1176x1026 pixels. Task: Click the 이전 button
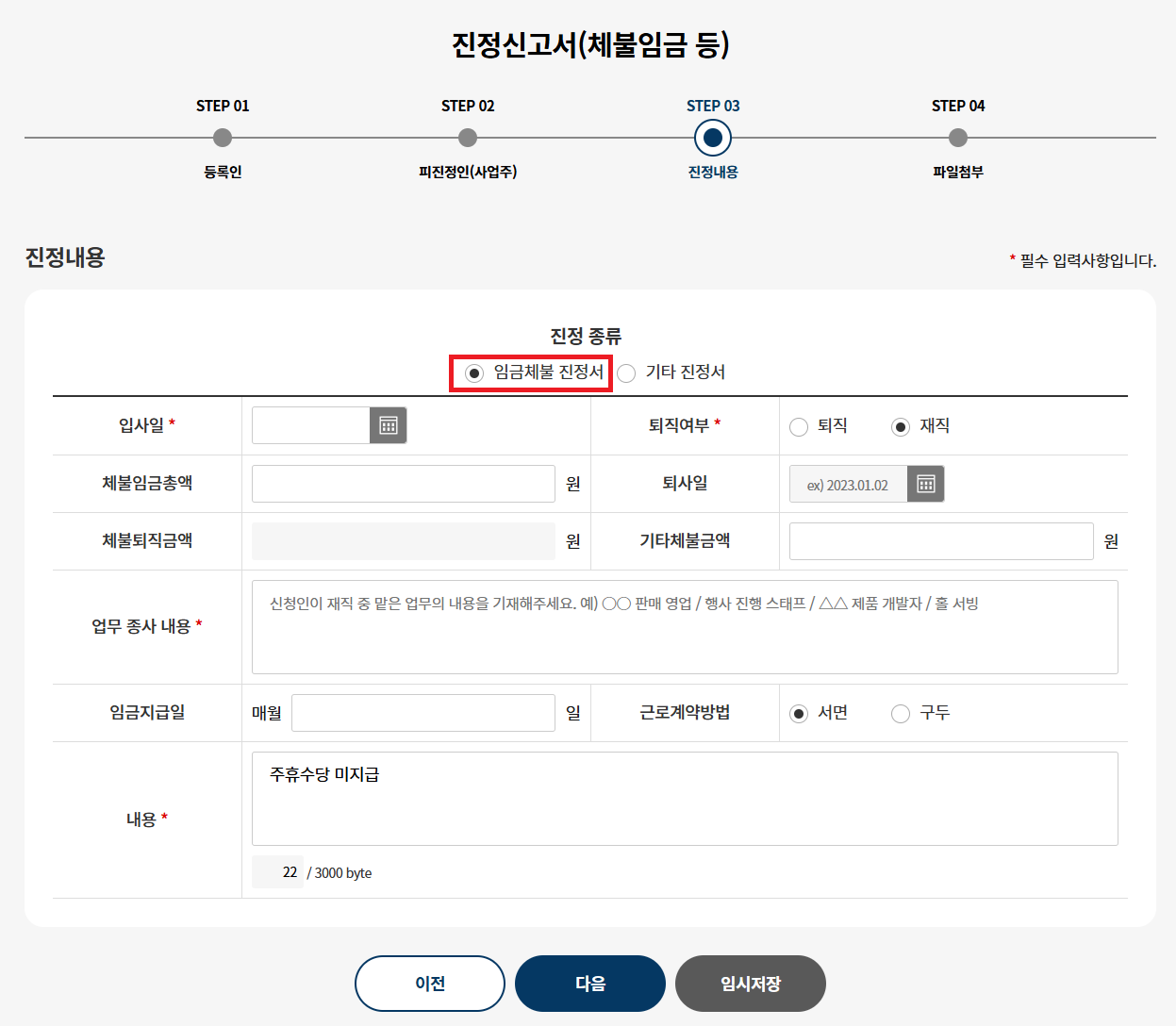[429, 983]
